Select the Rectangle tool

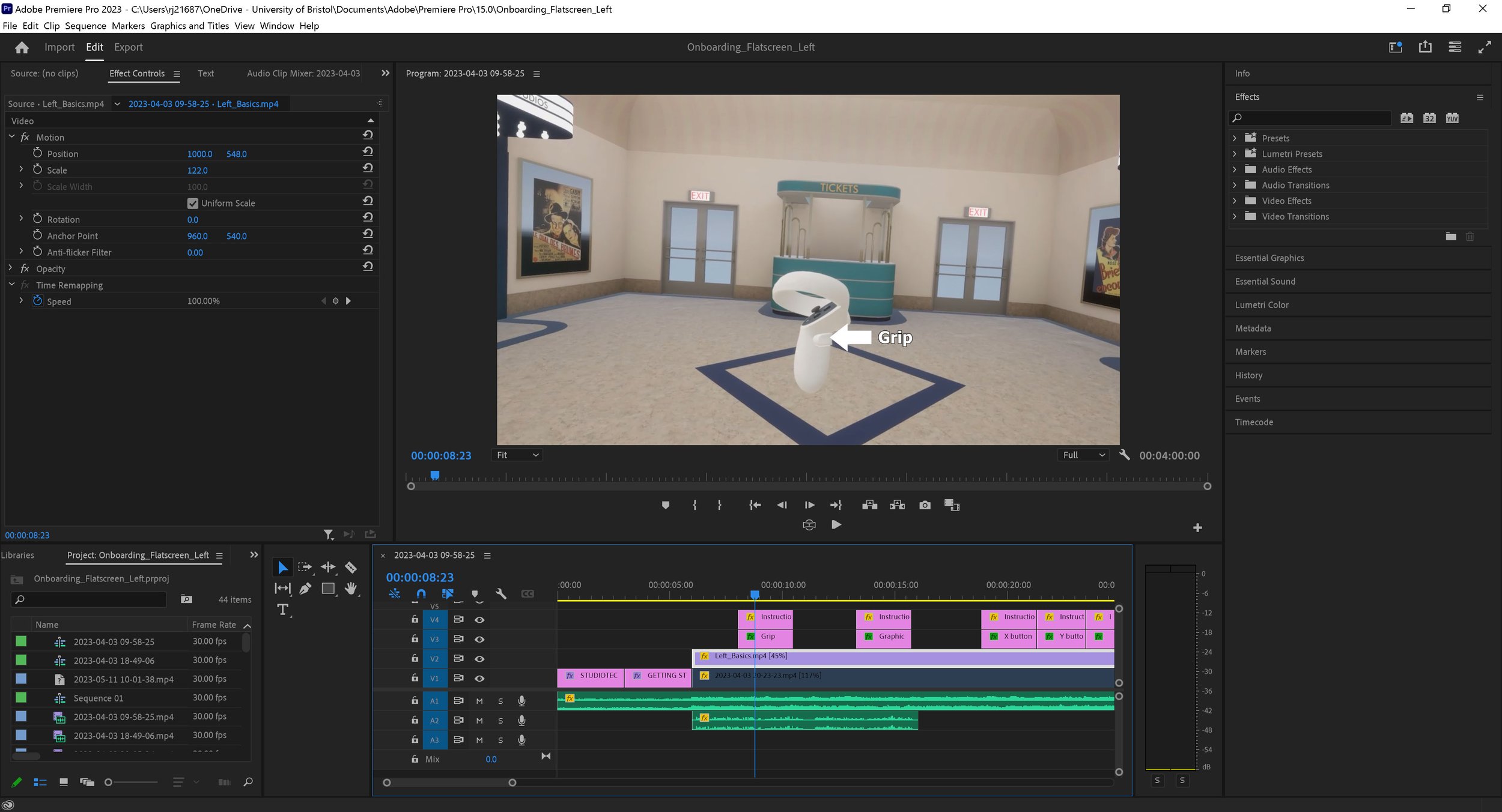click(x=328, y=589)
